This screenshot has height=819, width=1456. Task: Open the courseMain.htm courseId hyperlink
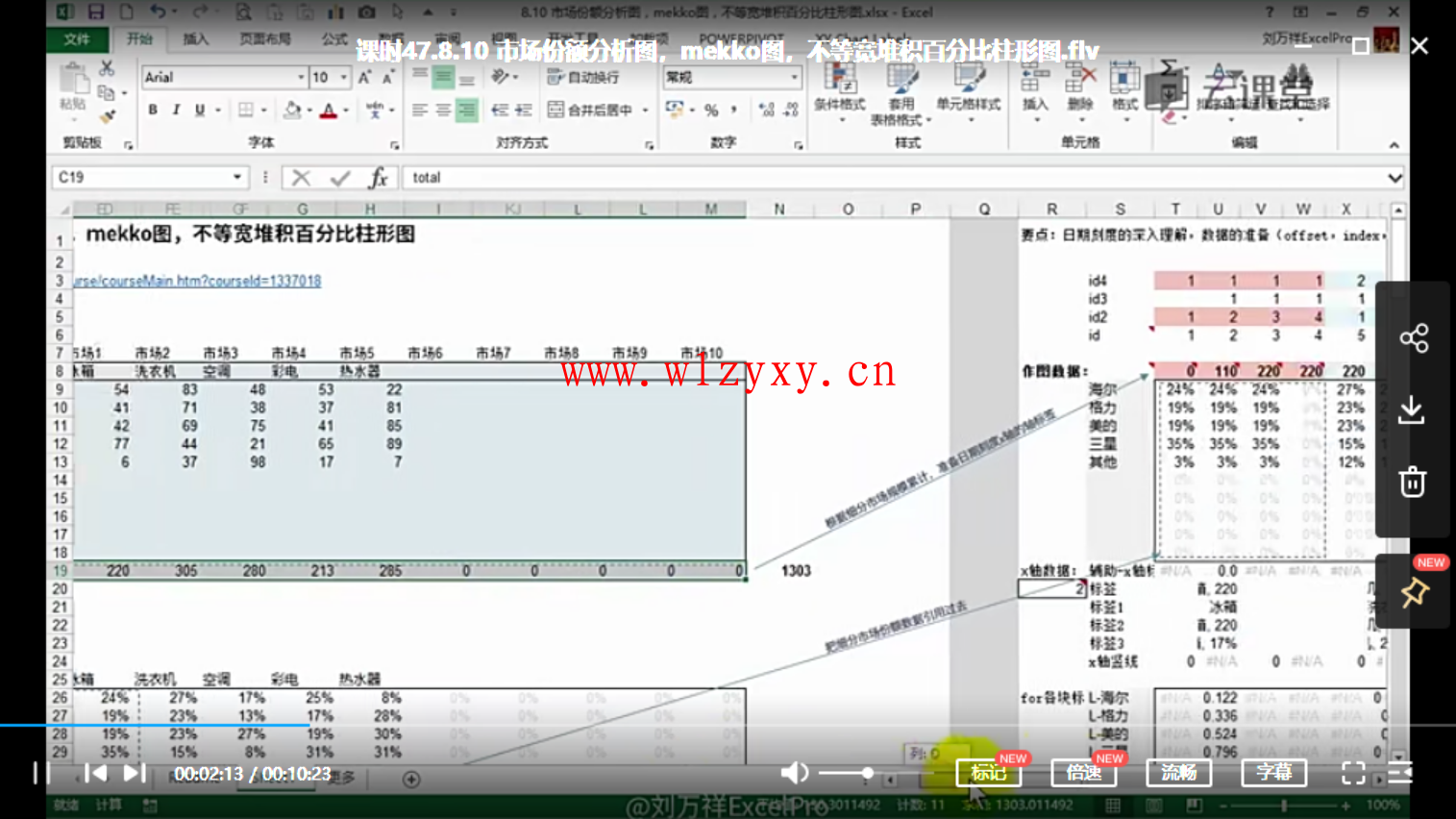[x=197, y=281]
